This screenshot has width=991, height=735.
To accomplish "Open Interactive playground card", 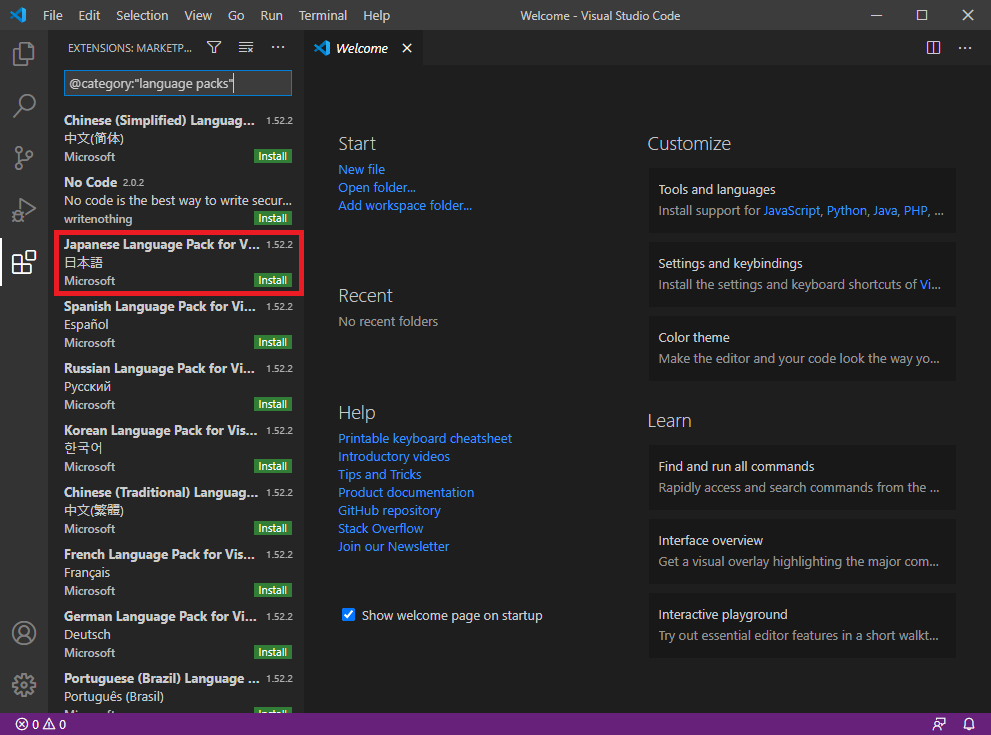I will [x=801, y=625].
